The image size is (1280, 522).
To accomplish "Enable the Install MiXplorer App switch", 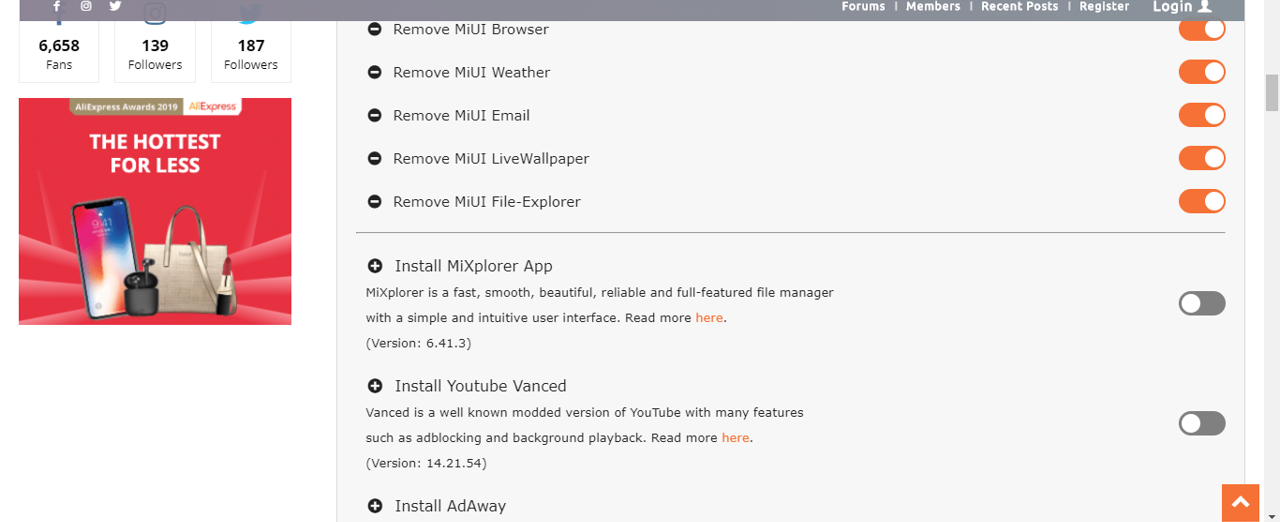I will click(1202, 303).
